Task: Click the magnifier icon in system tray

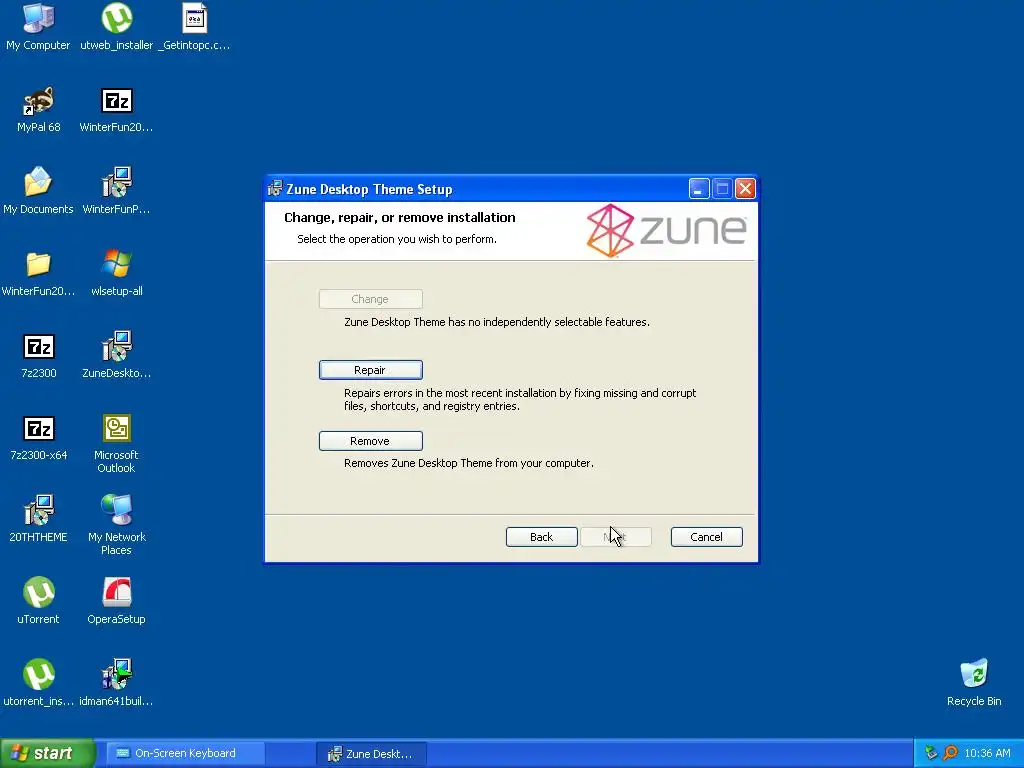Action: (950, 753)
